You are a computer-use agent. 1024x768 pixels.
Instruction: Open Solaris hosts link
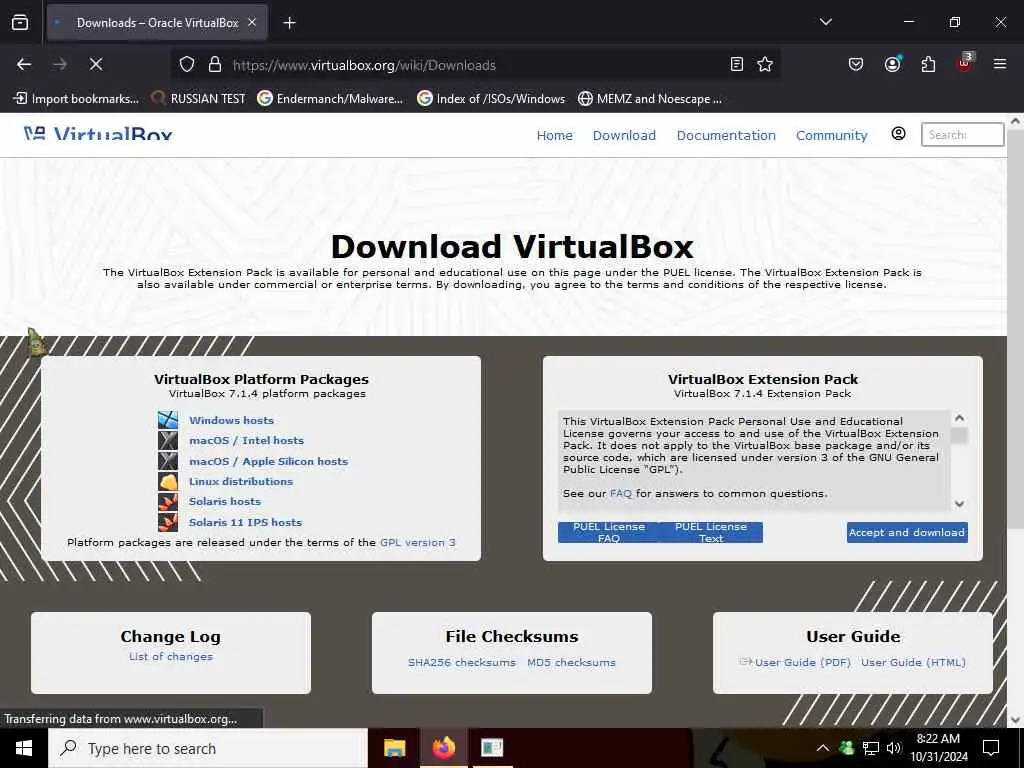[x=225, y=502]
